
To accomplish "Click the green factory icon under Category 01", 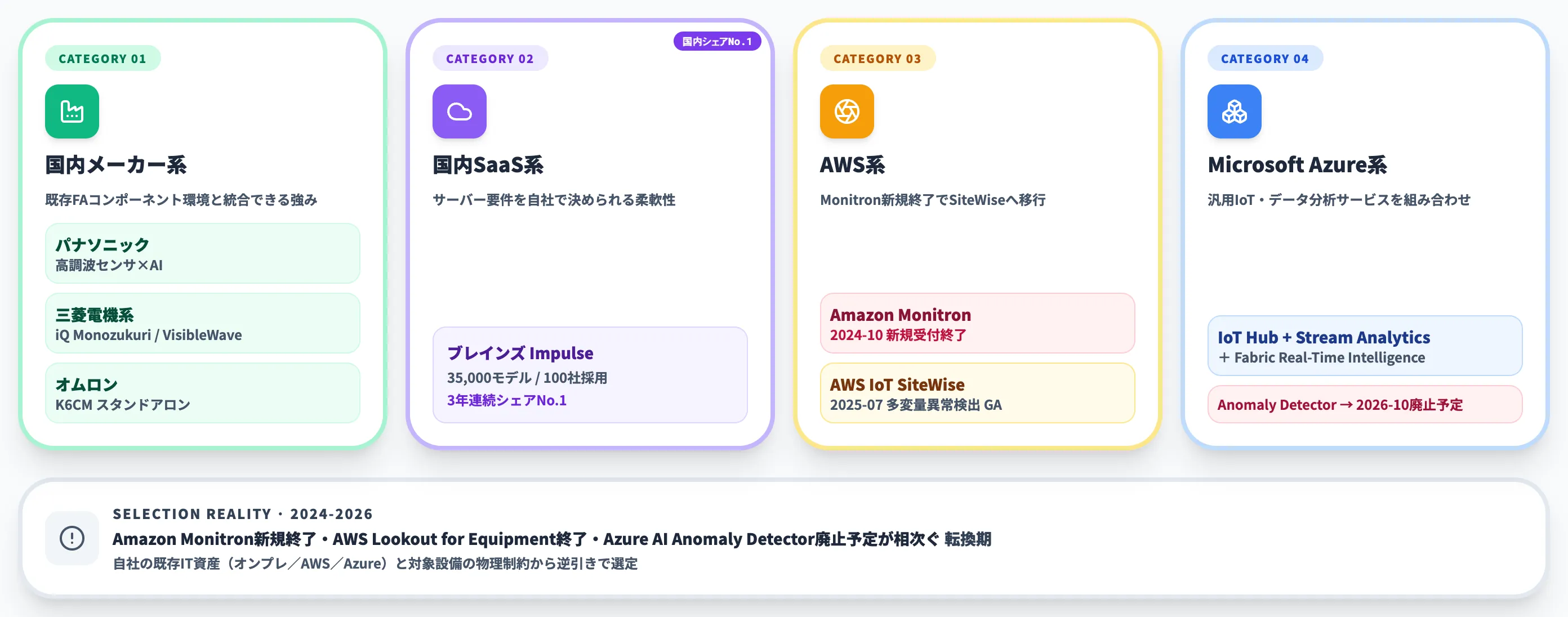I will click(x=72, y=111).
